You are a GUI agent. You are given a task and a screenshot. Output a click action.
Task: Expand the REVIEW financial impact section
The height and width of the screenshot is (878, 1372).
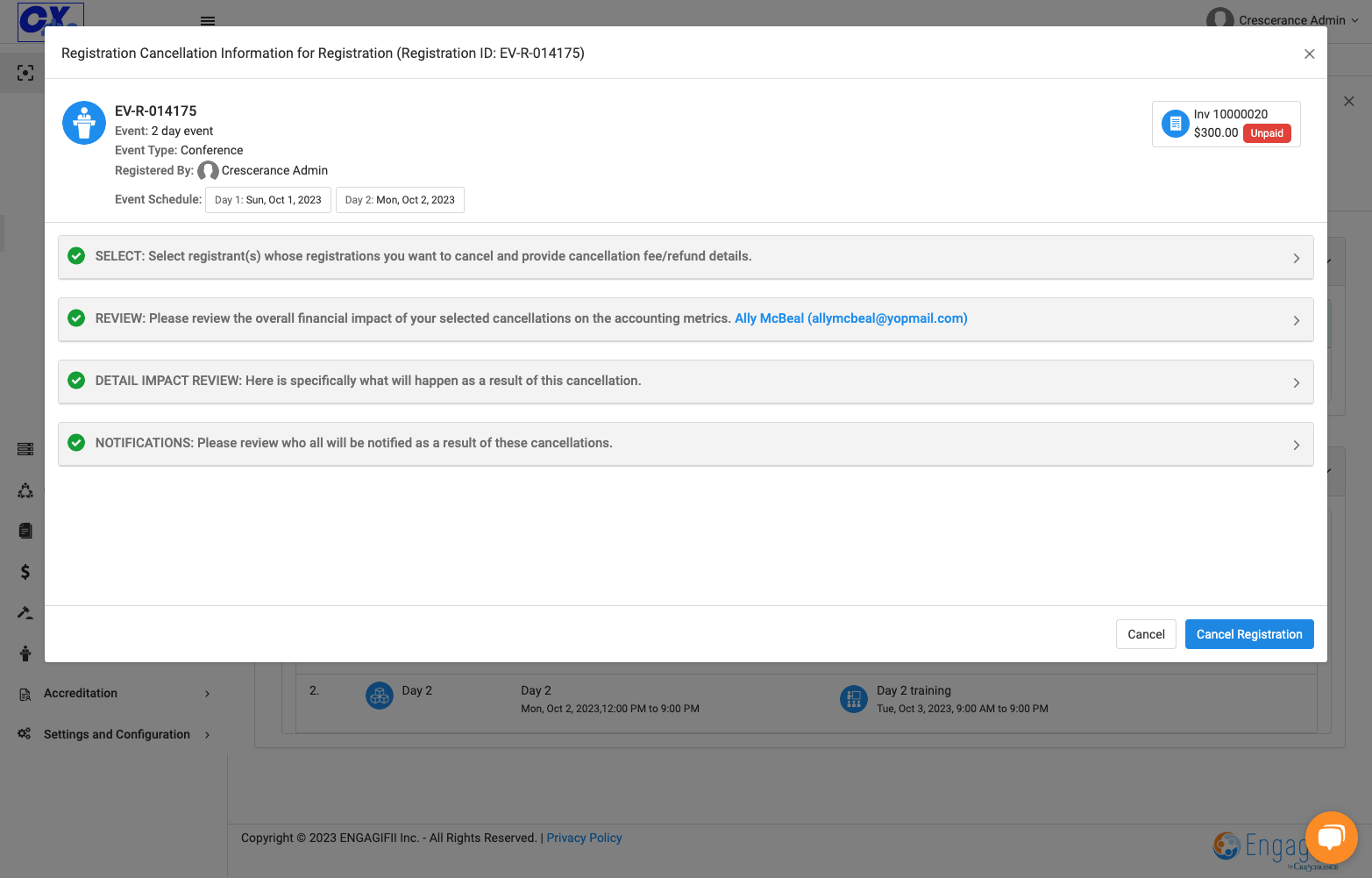(x=686, y=319)
